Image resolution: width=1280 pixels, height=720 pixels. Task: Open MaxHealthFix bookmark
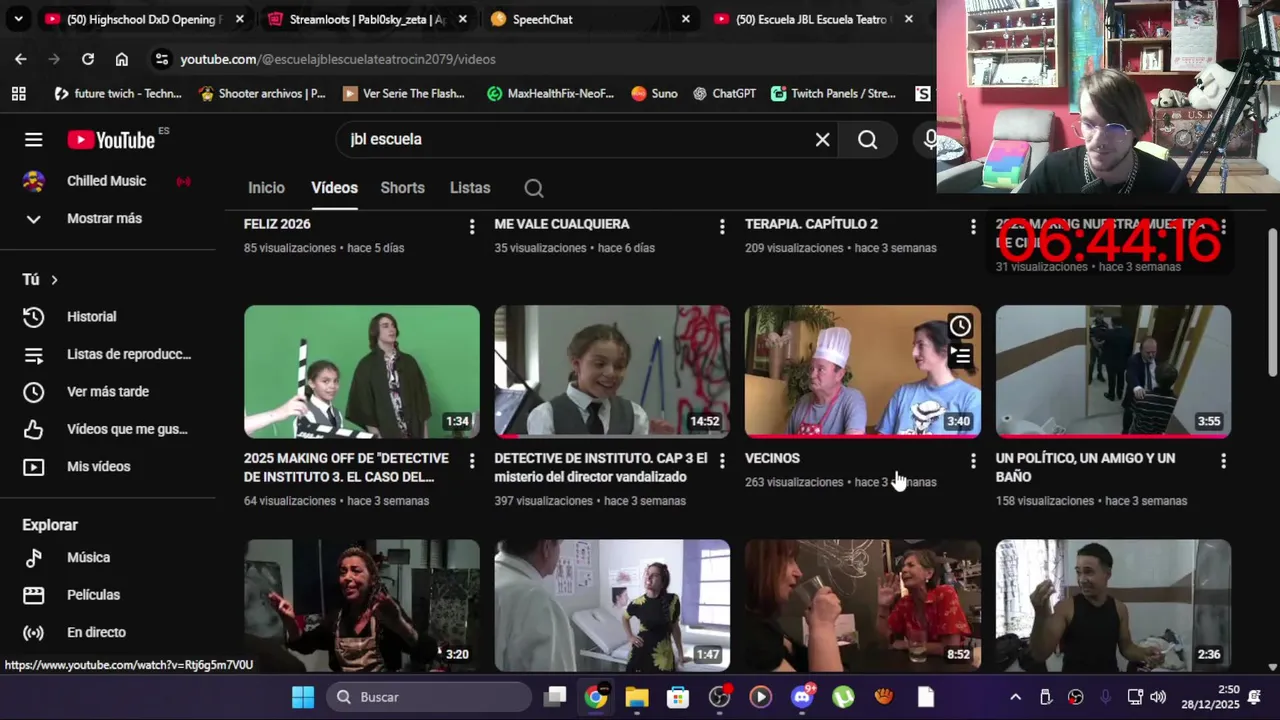551,93
